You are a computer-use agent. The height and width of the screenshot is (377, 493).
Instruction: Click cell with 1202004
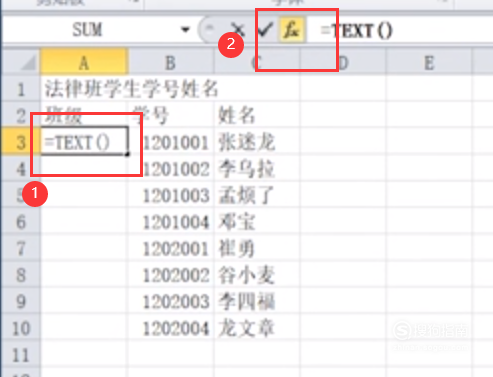171,328
